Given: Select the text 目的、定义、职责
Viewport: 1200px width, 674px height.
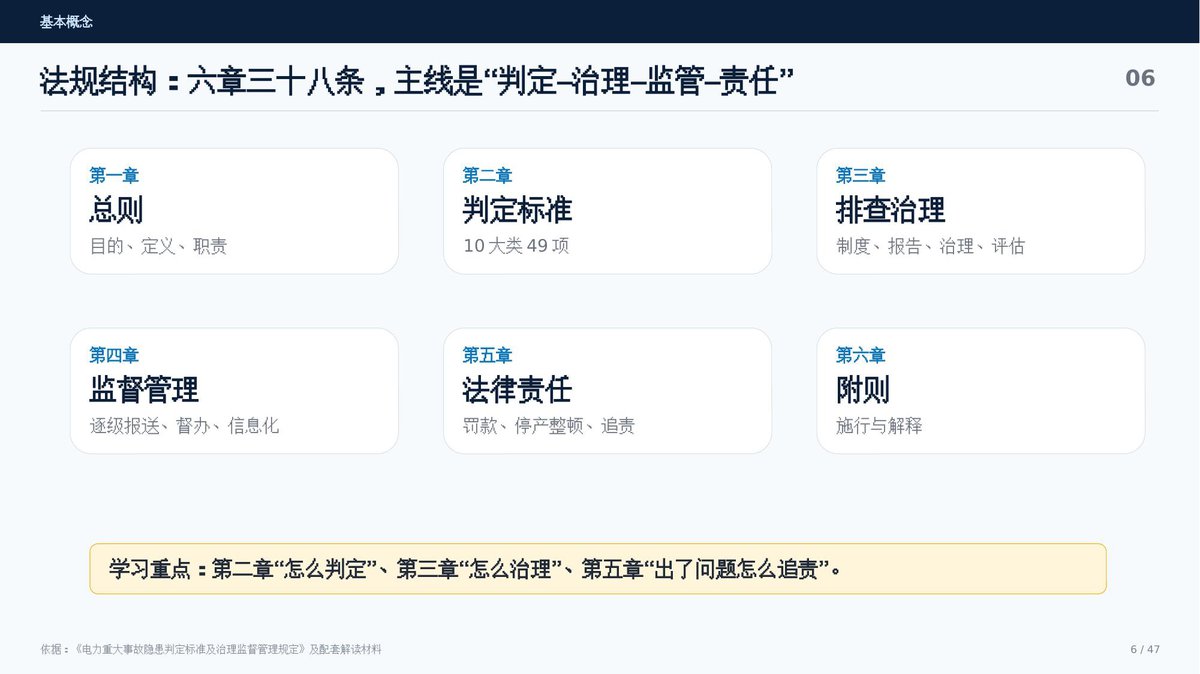Looking at the screenshot, I should click(x=158, y=246).
